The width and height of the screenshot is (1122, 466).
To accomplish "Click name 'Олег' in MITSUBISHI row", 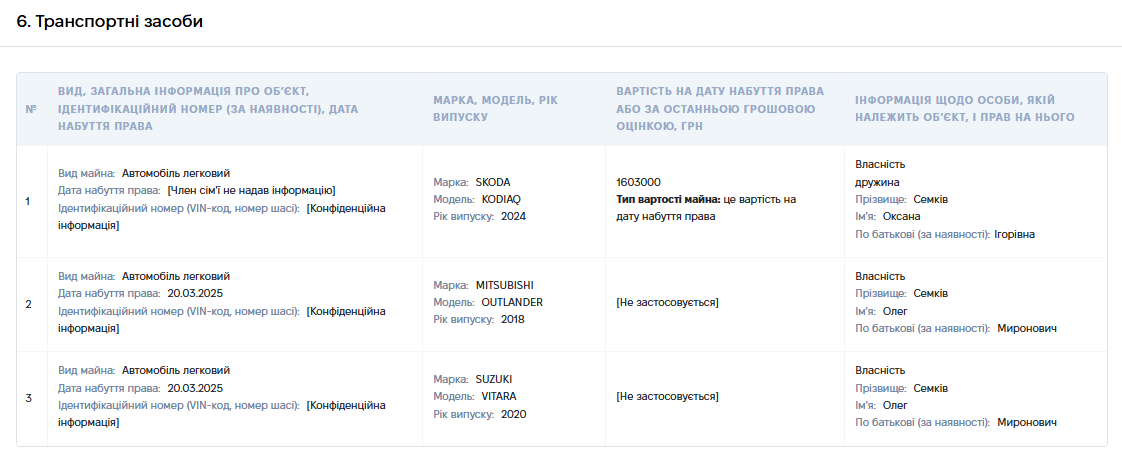I will pyautogui.click(x=895, y=311).
